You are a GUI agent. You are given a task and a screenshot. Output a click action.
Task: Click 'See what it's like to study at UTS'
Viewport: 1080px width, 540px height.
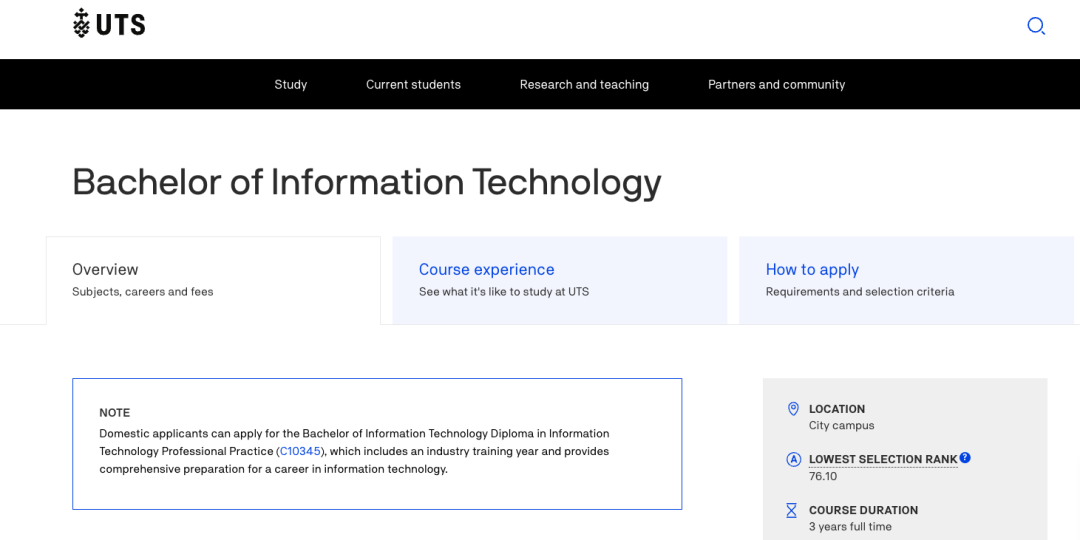[504, 292]
